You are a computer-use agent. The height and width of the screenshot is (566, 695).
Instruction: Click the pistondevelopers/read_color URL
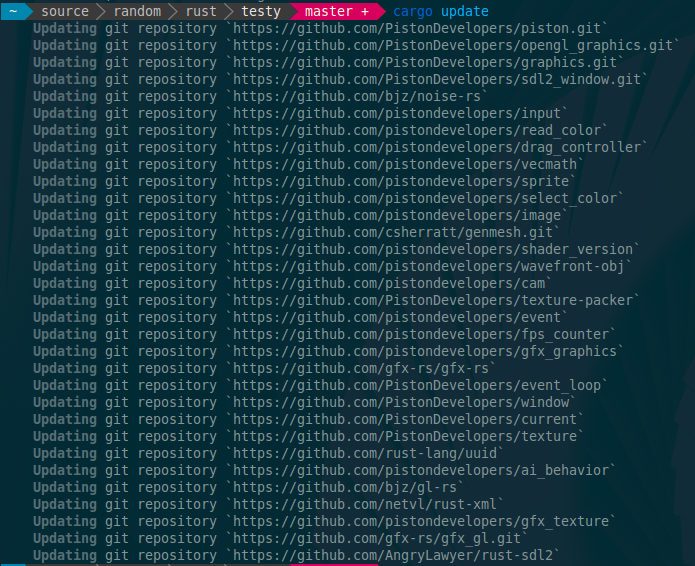click(417, 130)
